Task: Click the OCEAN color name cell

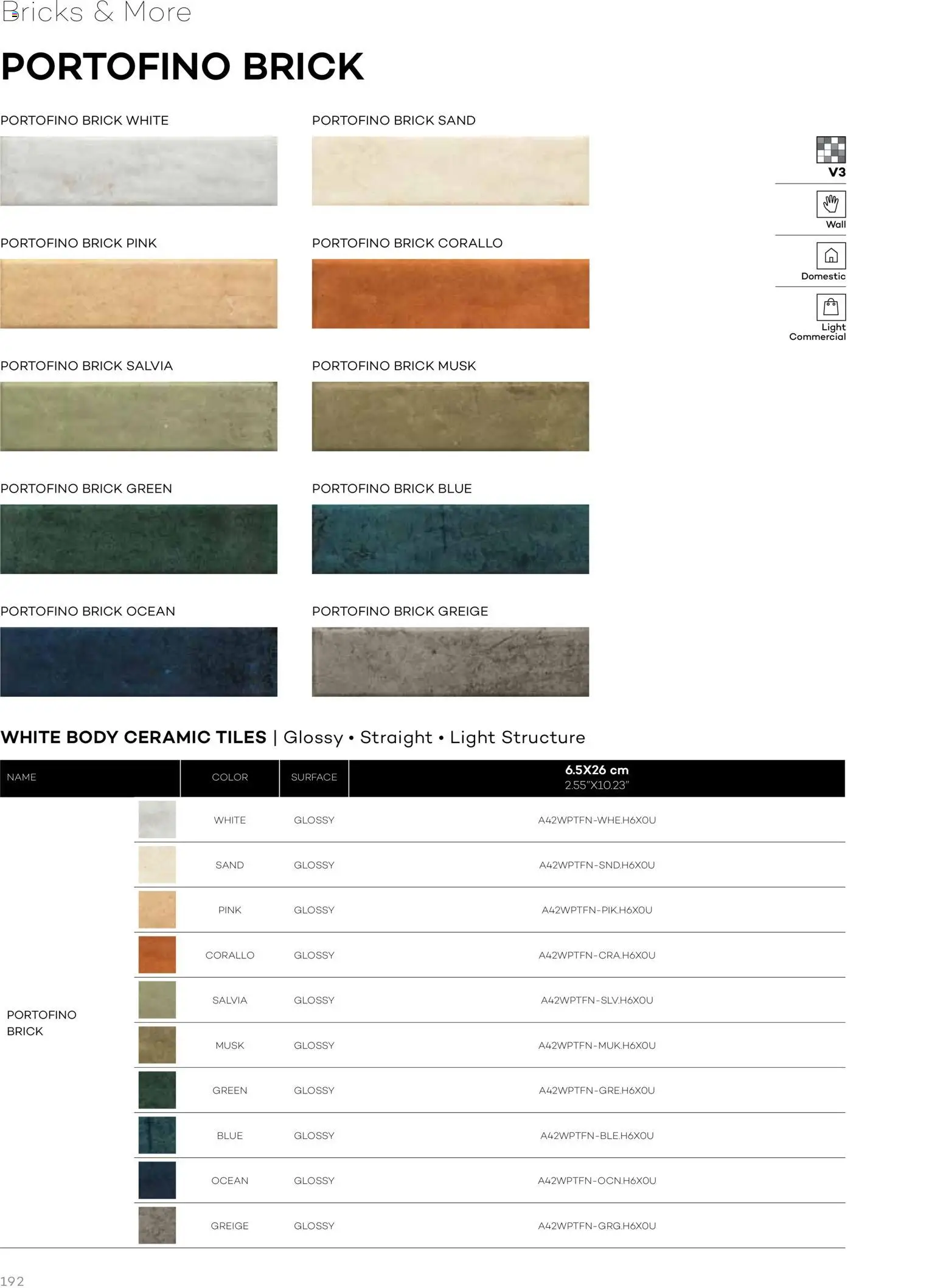Action: 230,1180
